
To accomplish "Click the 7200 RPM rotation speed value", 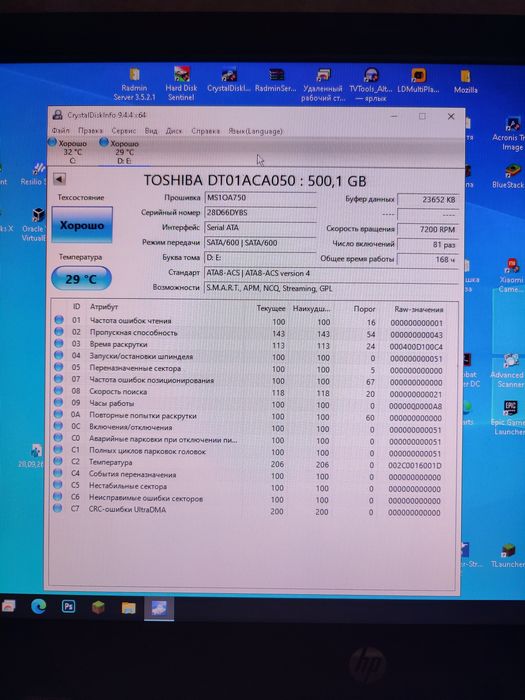I will [427, 229].
